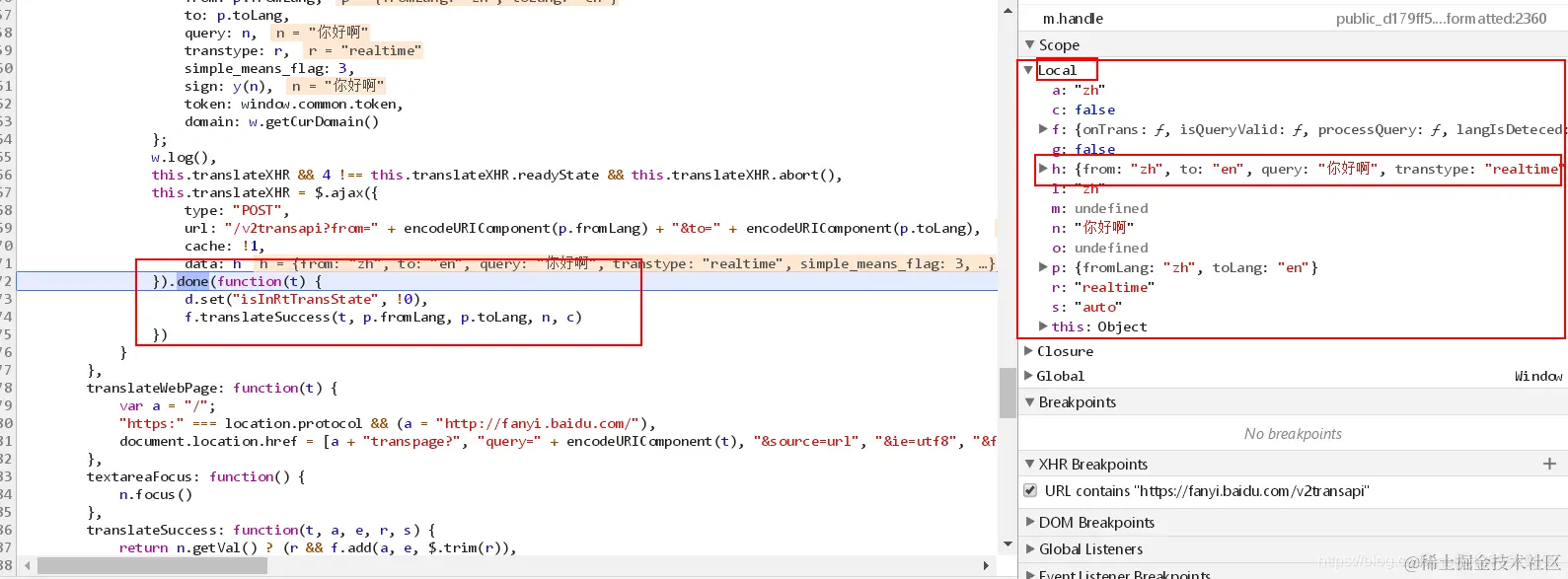Click the f.translateSuccess call line
Image resolution: width=1568 pixels, height=579 pixels.
[x=383, y=317]
